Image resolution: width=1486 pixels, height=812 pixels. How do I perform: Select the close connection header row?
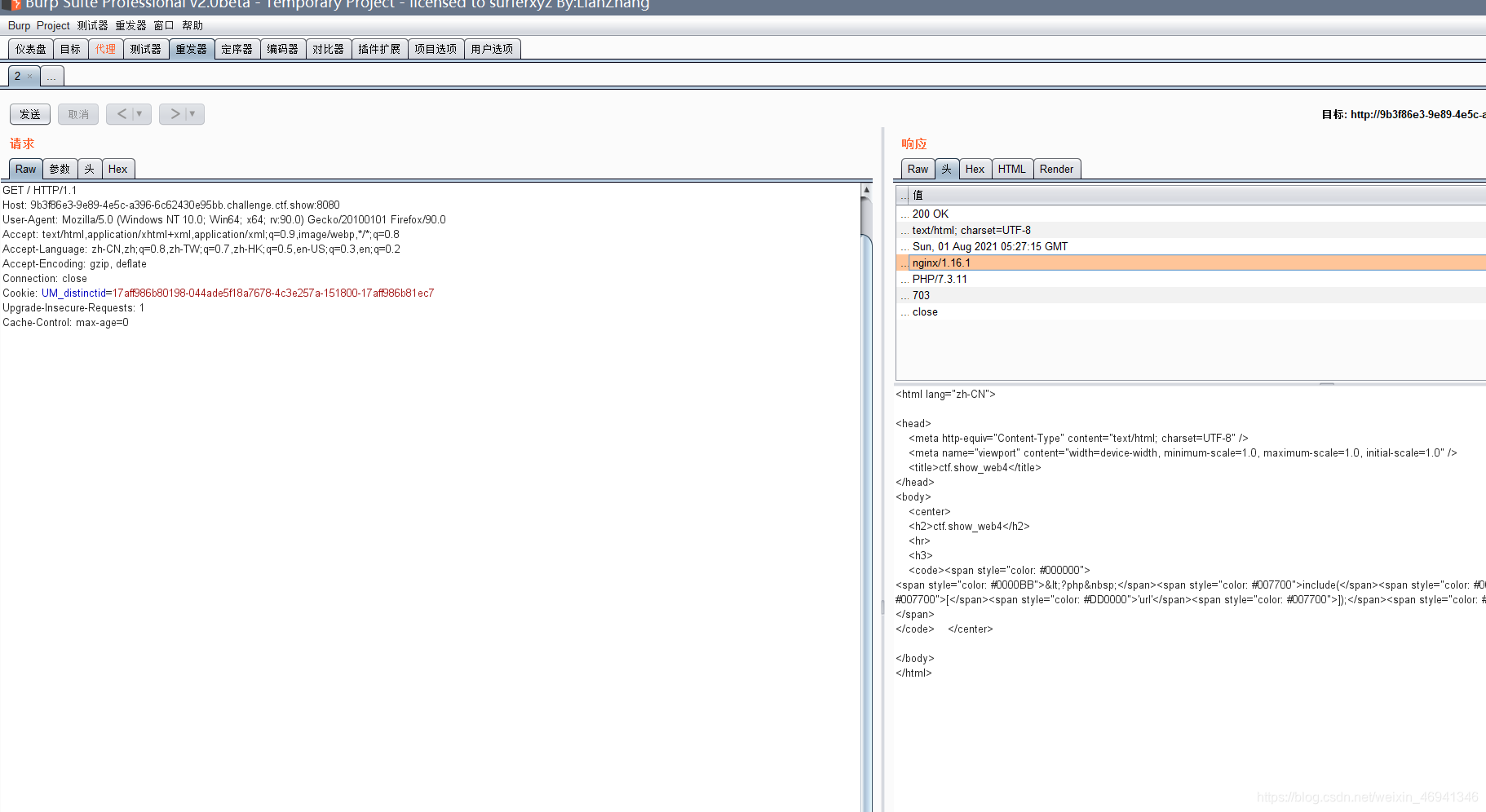point(1191,311)
